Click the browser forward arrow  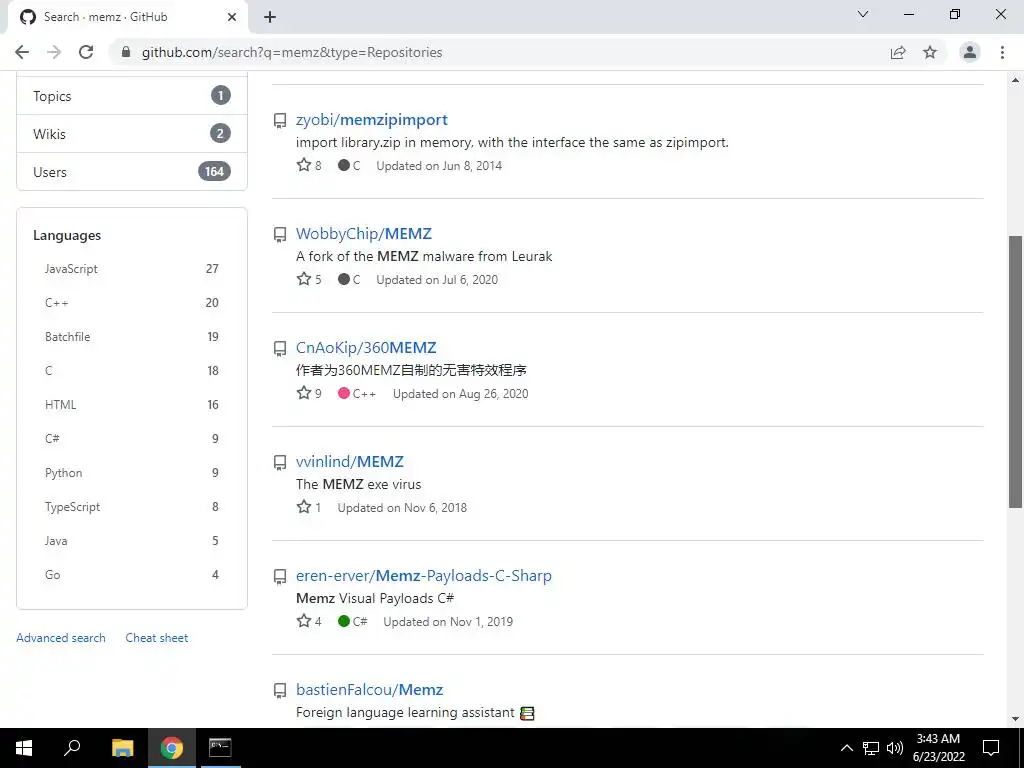(54, 52)
